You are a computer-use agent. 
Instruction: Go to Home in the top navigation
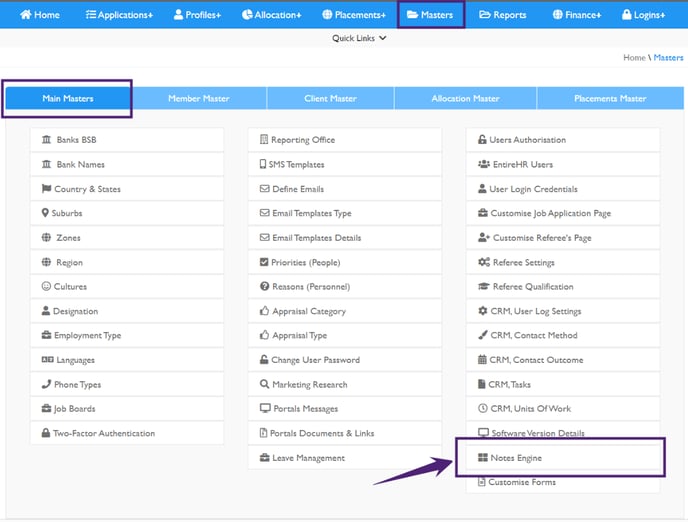39,15
